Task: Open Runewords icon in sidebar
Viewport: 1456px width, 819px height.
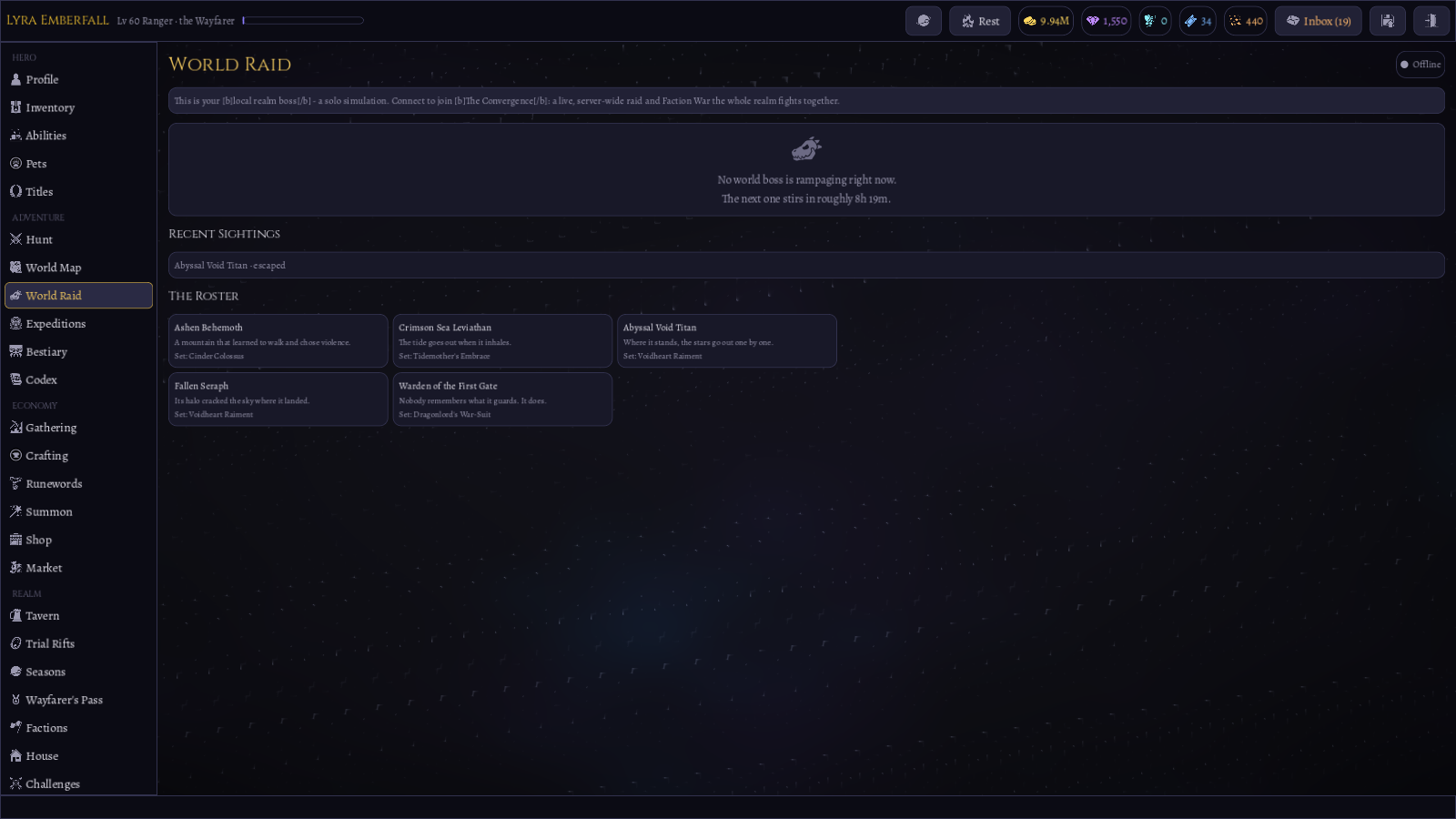Action: 15,484
